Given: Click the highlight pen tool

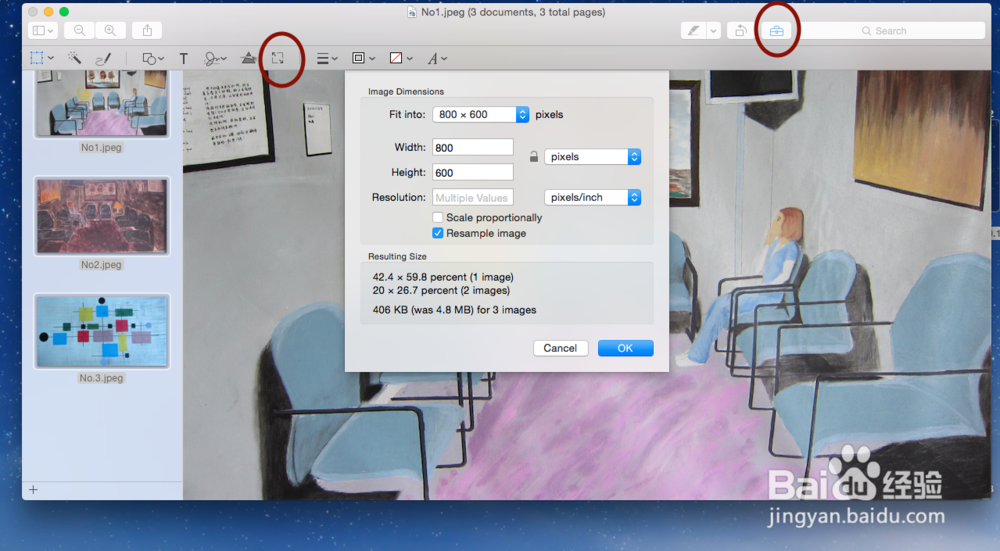Looking at the screenshot, I should pos(693,31).
